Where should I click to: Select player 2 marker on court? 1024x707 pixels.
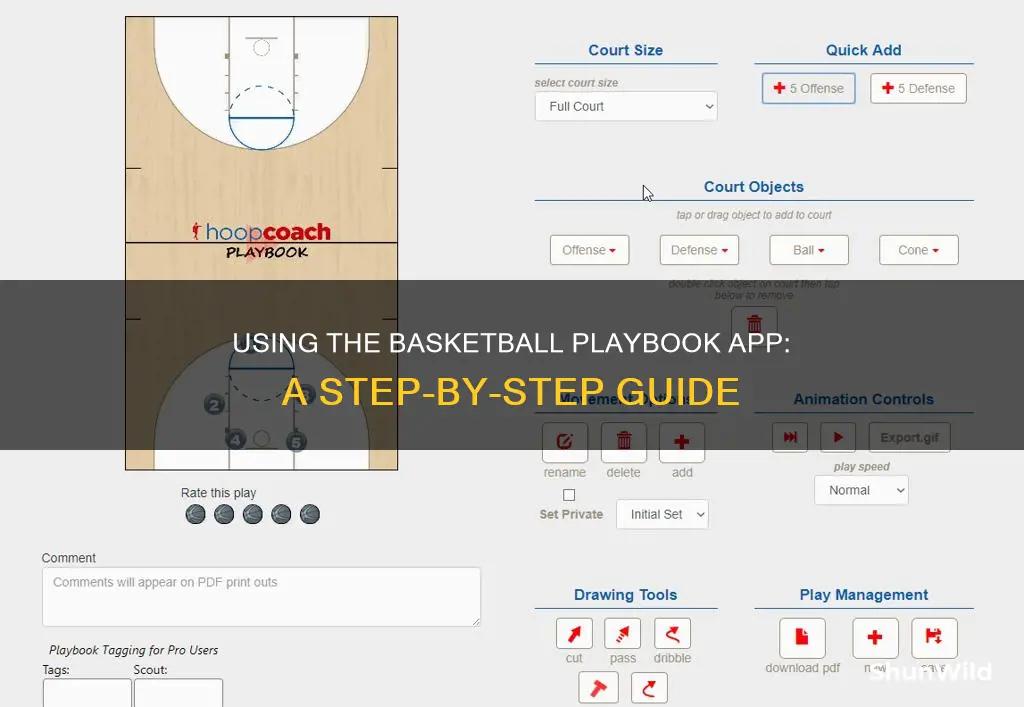click(214, 405)
